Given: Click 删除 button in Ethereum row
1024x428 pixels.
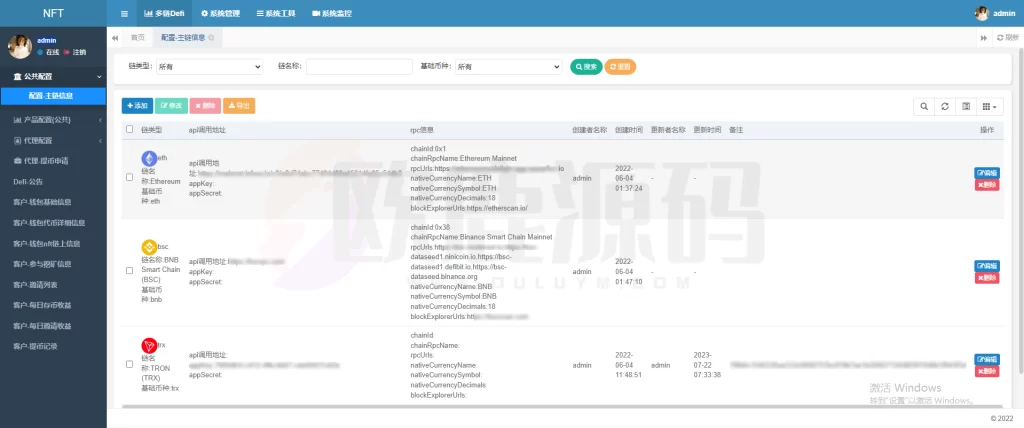Looking at the screenshot, I should tap(987, 185).
